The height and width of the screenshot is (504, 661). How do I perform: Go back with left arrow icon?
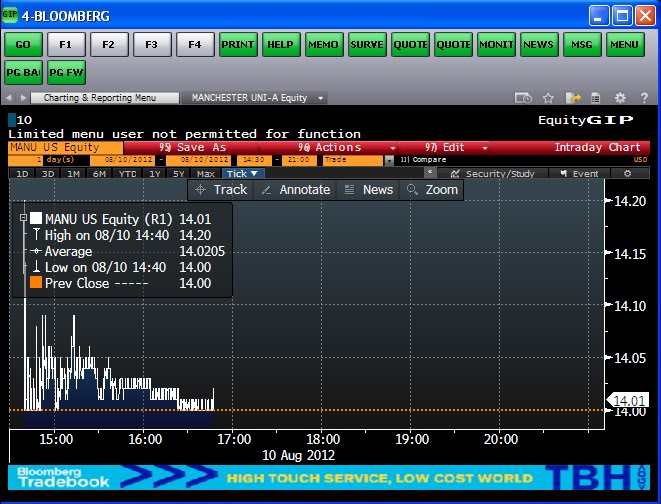coord(9,98)
